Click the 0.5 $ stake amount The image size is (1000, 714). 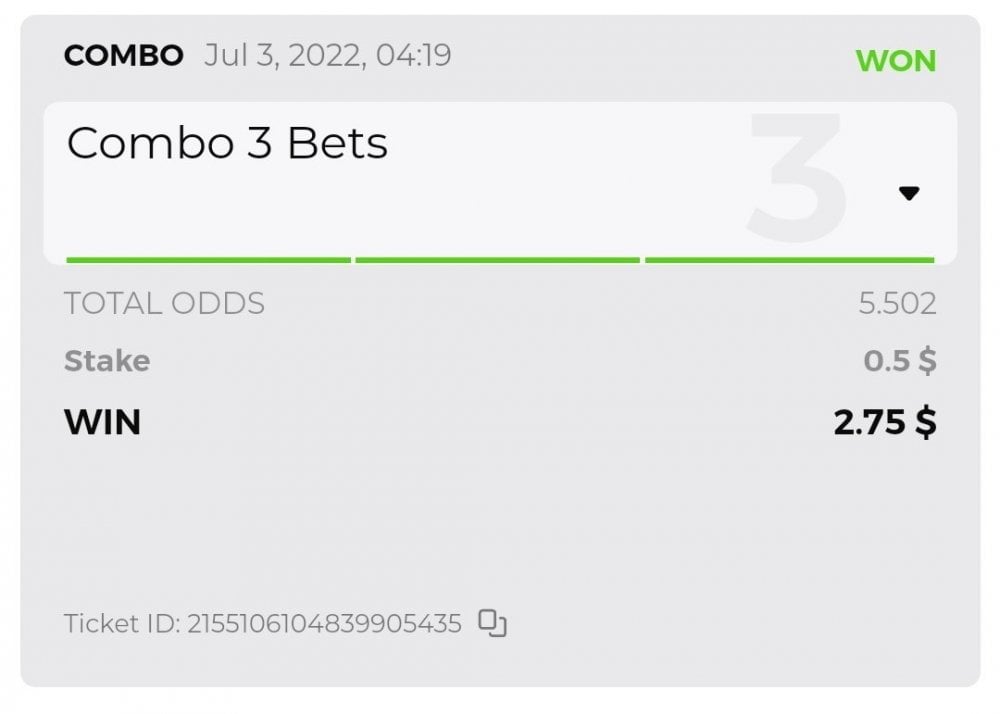coord(899,361)
